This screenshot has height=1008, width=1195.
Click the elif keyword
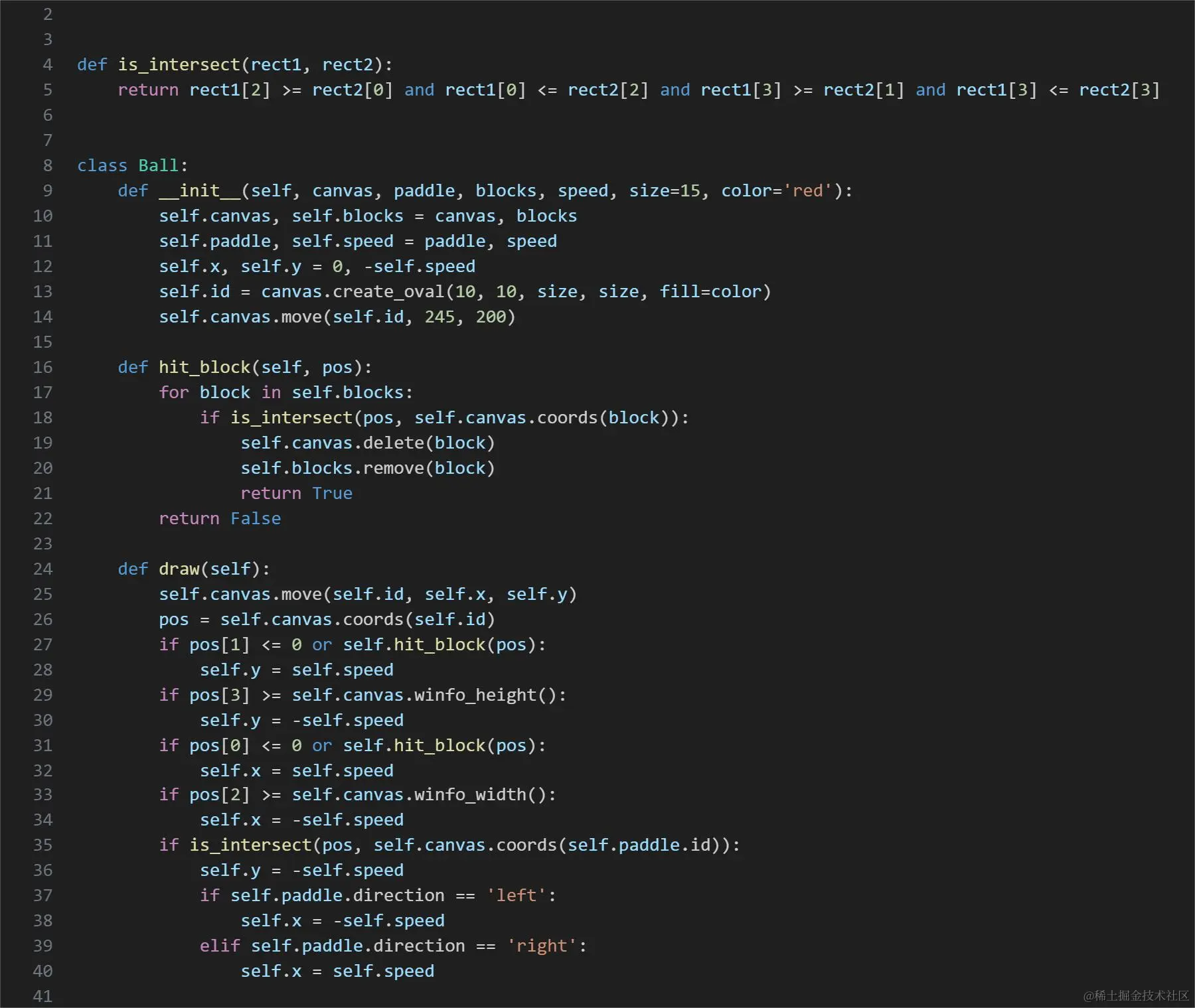(220, 946)
